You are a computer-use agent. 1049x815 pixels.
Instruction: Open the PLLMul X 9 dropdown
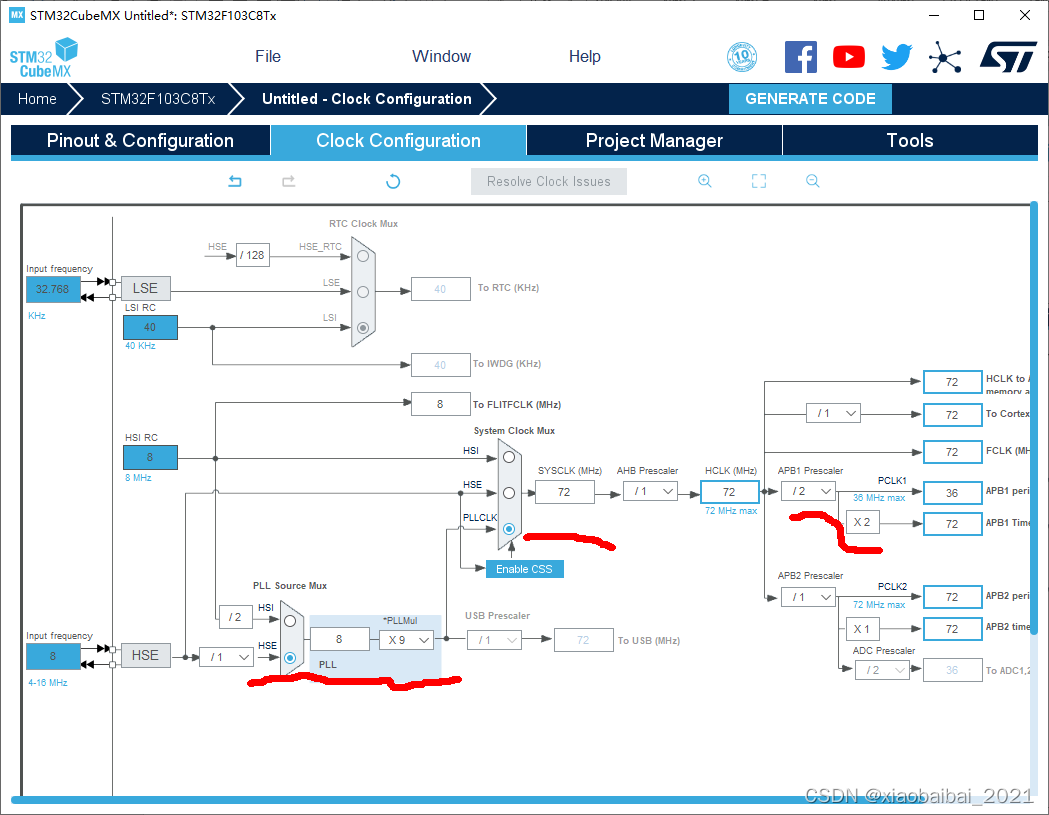coord(407,640)
